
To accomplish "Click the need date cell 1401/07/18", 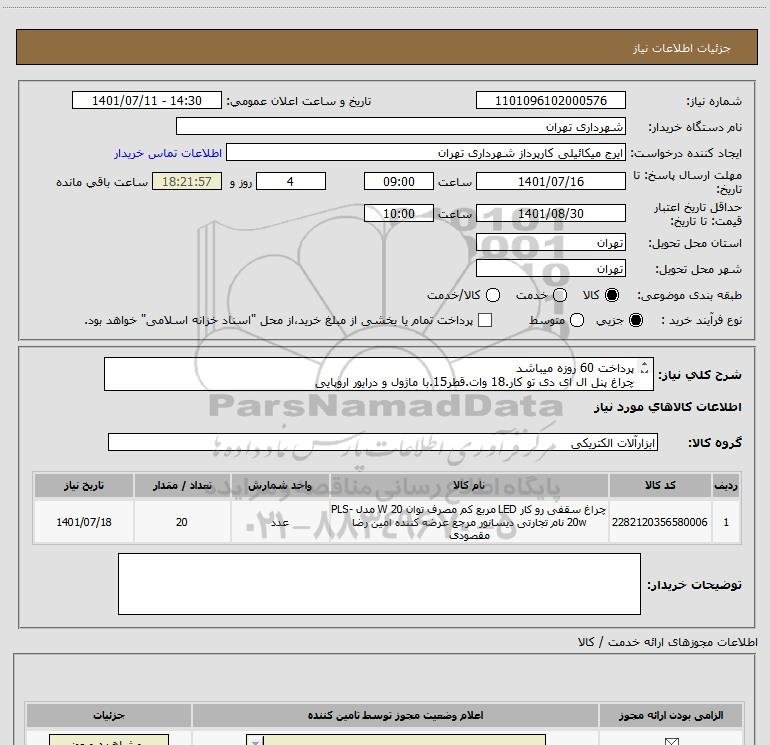I will point(83,522).
